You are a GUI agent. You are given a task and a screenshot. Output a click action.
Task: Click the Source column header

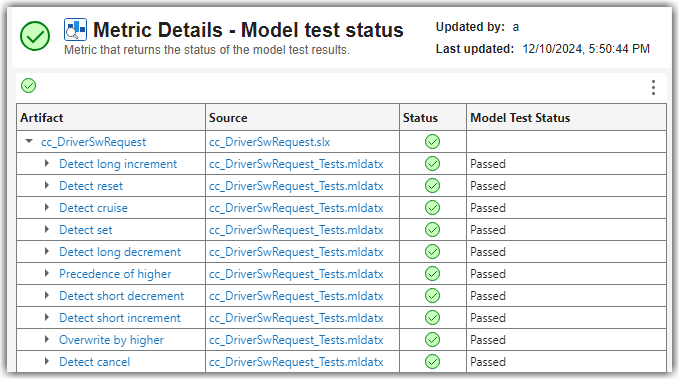(x=302, y=117)
